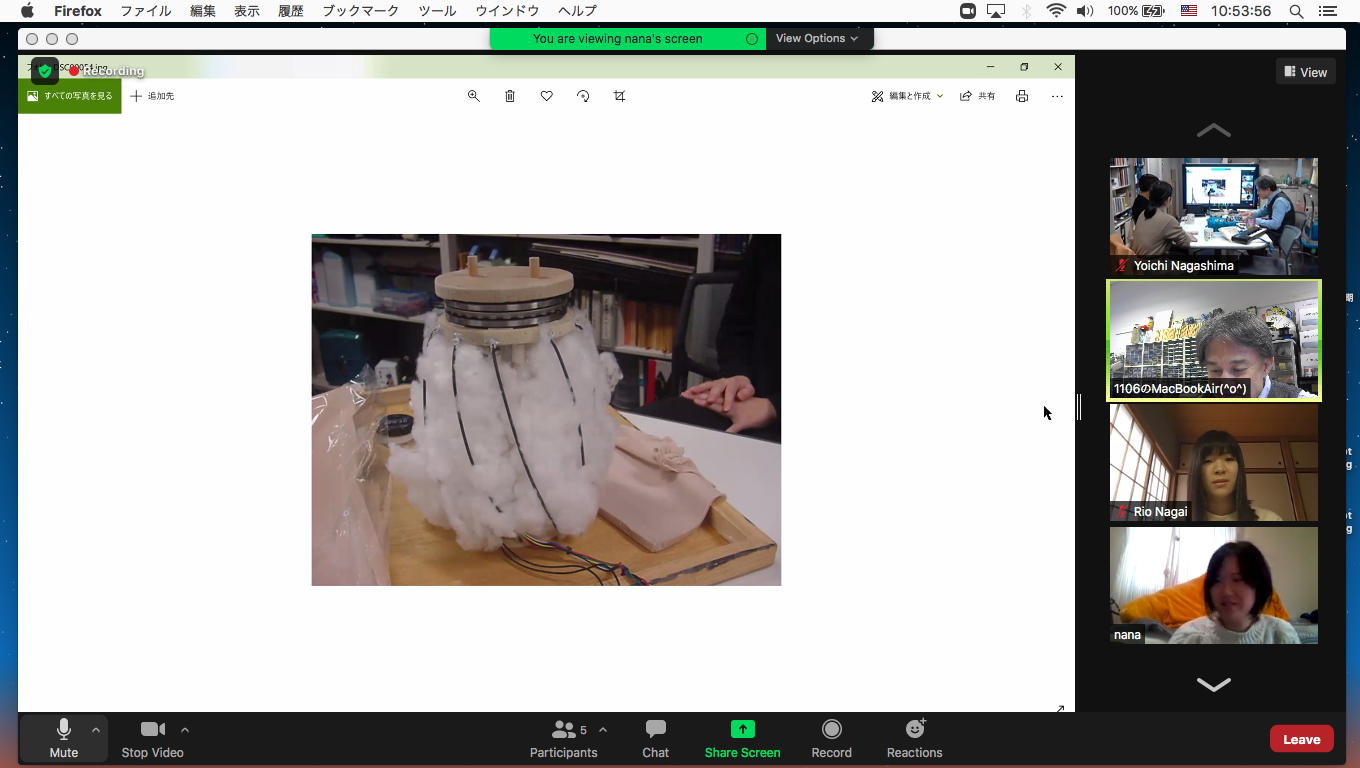
Task: Open Spotlight search magnifier
Action: click(1296, 11)
